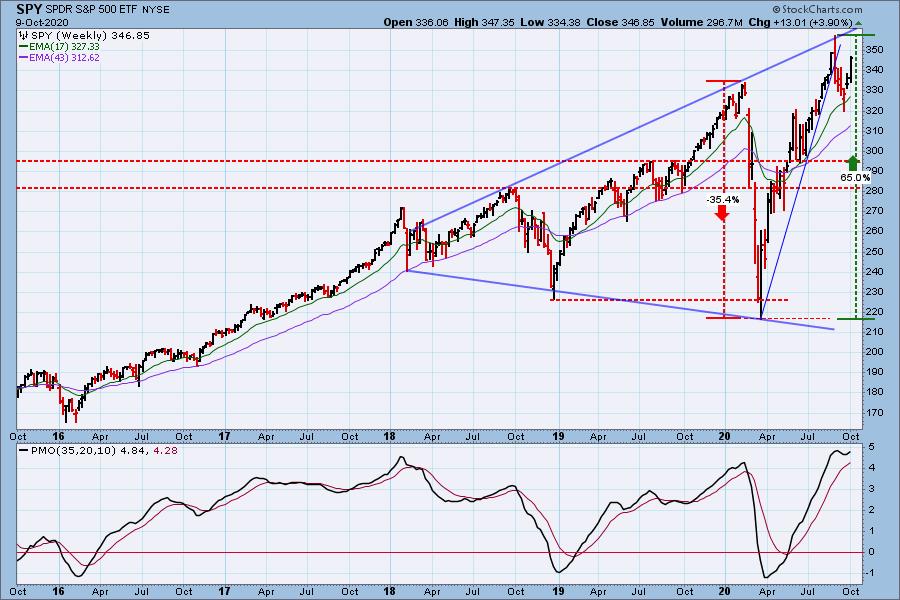Select the Volume 296.7M value
Screen dimensions: 900x600
tap(701, 22)
